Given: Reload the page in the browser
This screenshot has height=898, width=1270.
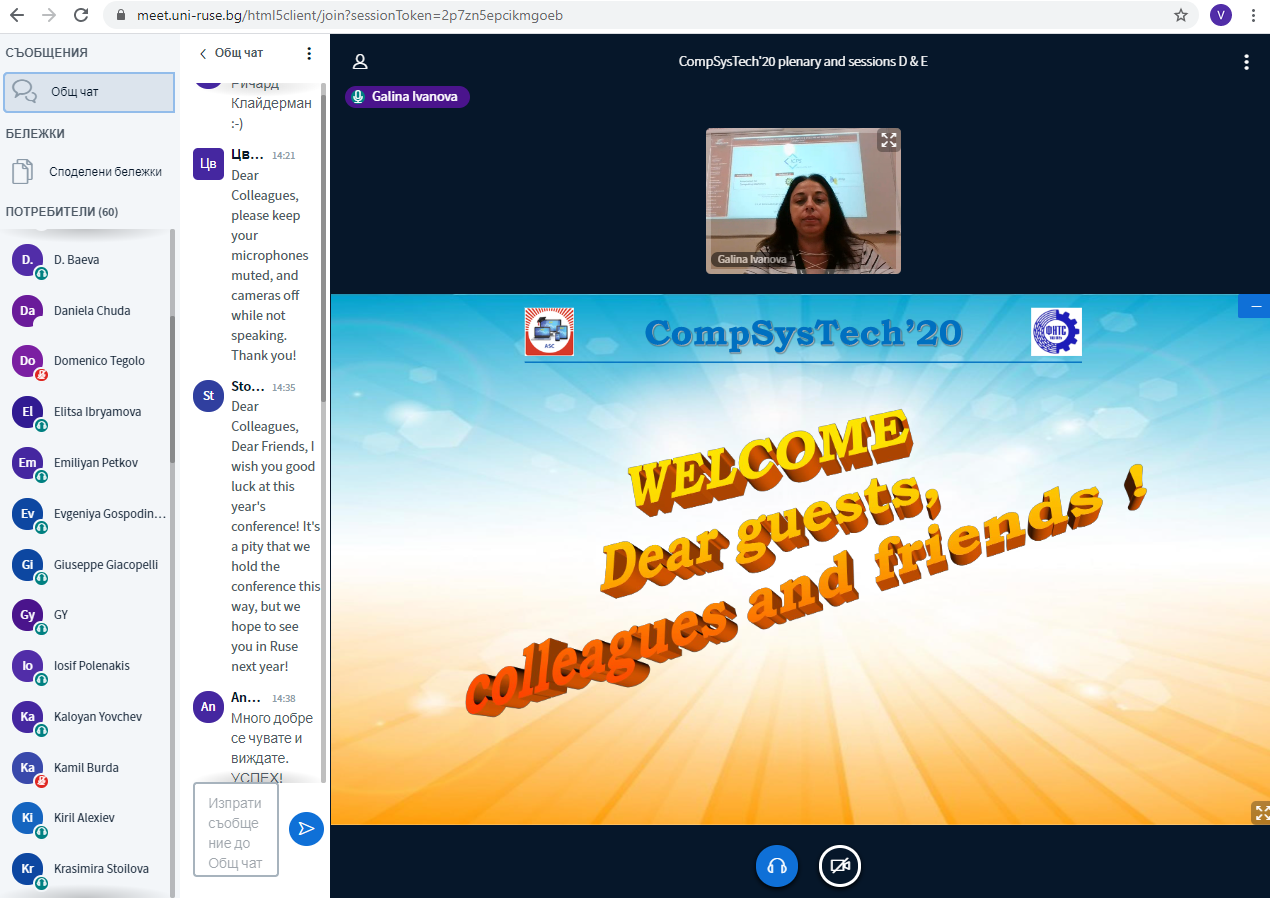Looking at the screenshot, I should click(81, 15).
